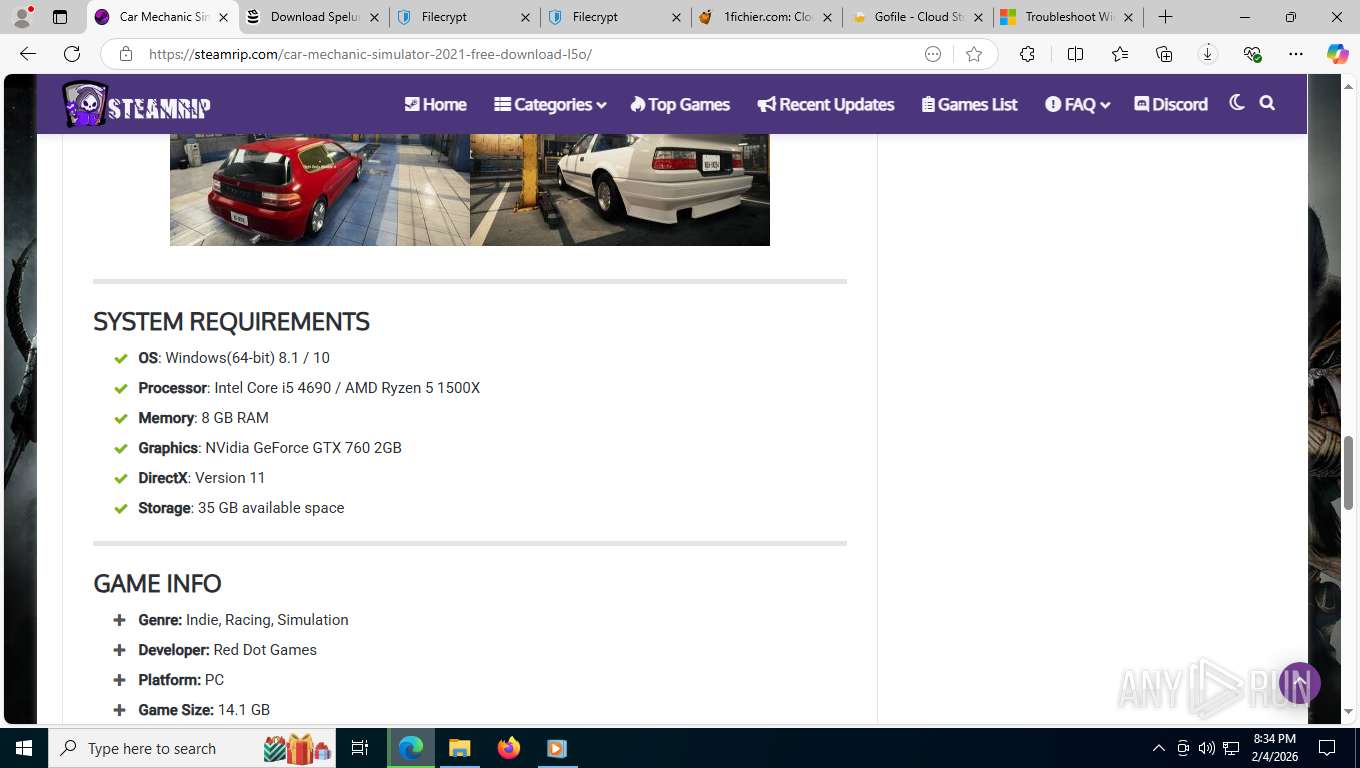Open the notifications center

click(1327, 748)
